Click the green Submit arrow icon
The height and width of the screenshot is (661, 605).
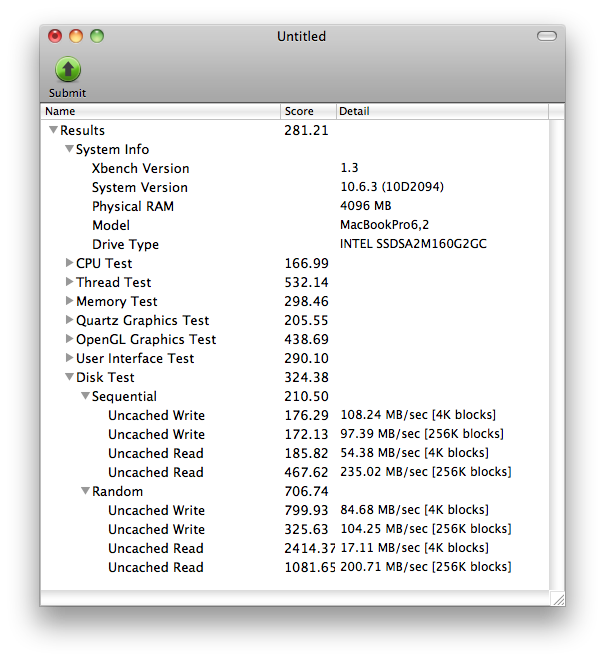(x=68, y=69)
